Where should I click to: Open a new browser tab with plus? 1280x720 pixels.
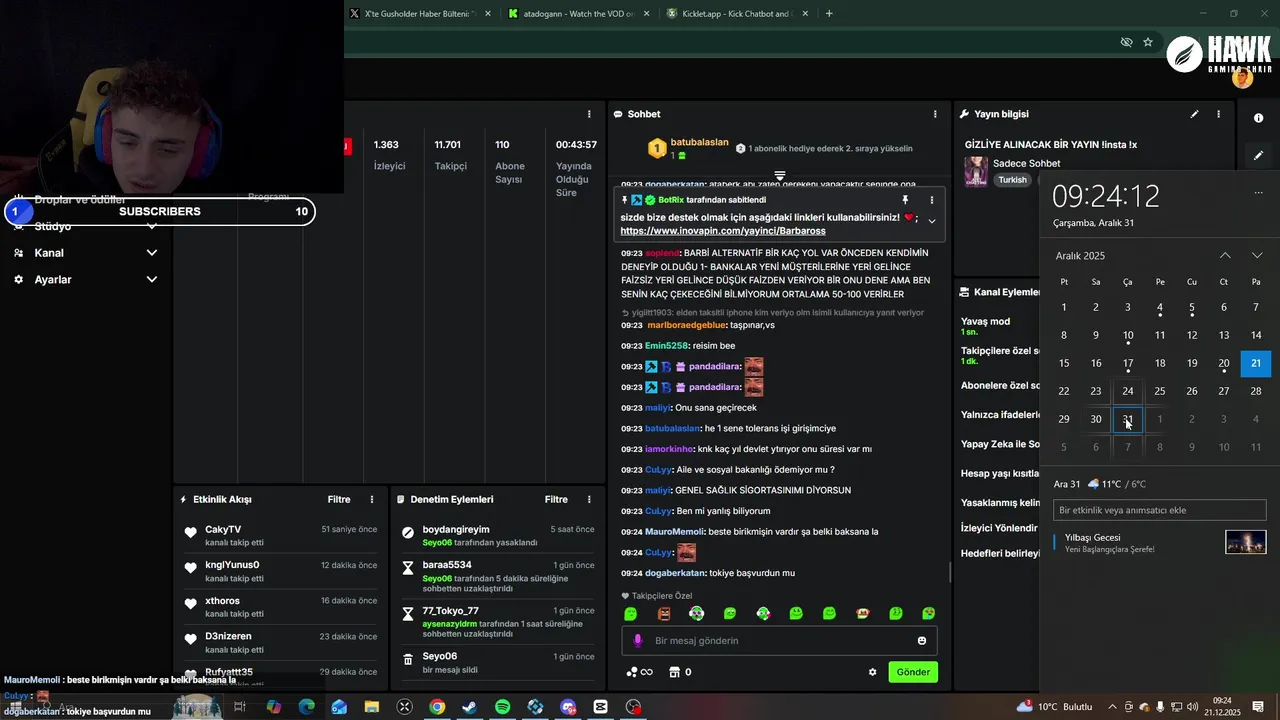pos(829,14)
